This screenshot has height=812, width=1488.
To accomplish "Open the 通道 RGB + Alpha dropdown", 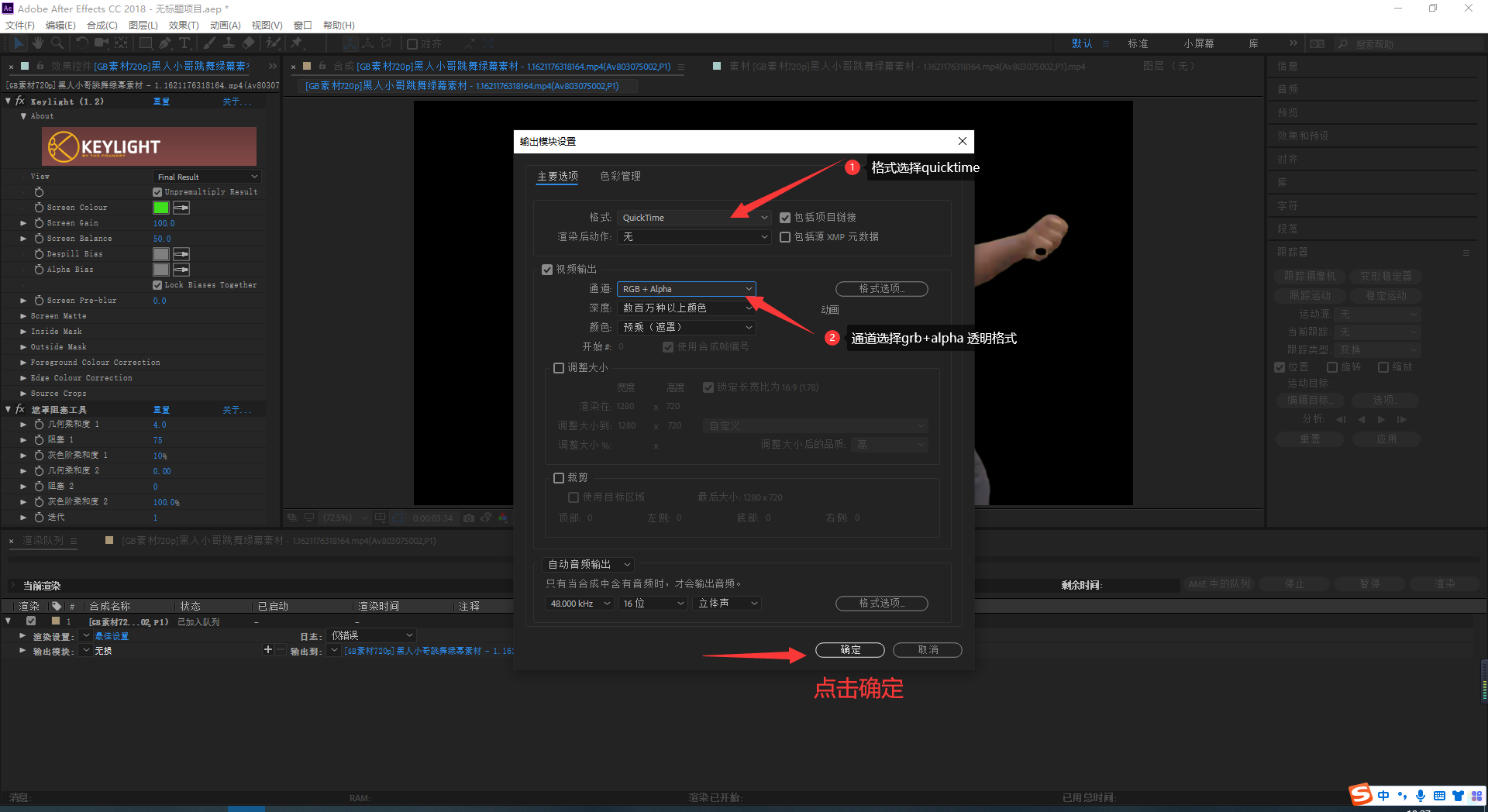I will pyautogui.click(x=686, y=289).
